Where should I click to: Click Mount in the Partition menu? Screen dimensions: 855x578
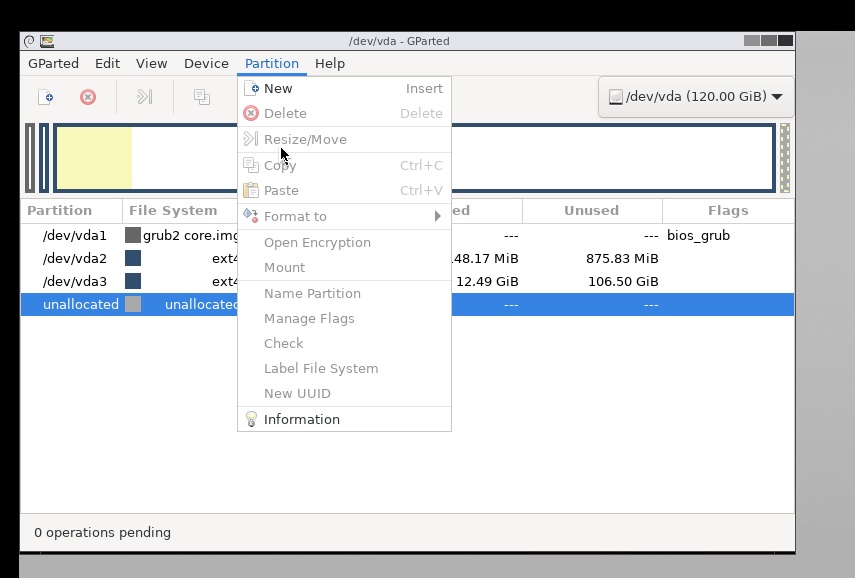point(344,268)
